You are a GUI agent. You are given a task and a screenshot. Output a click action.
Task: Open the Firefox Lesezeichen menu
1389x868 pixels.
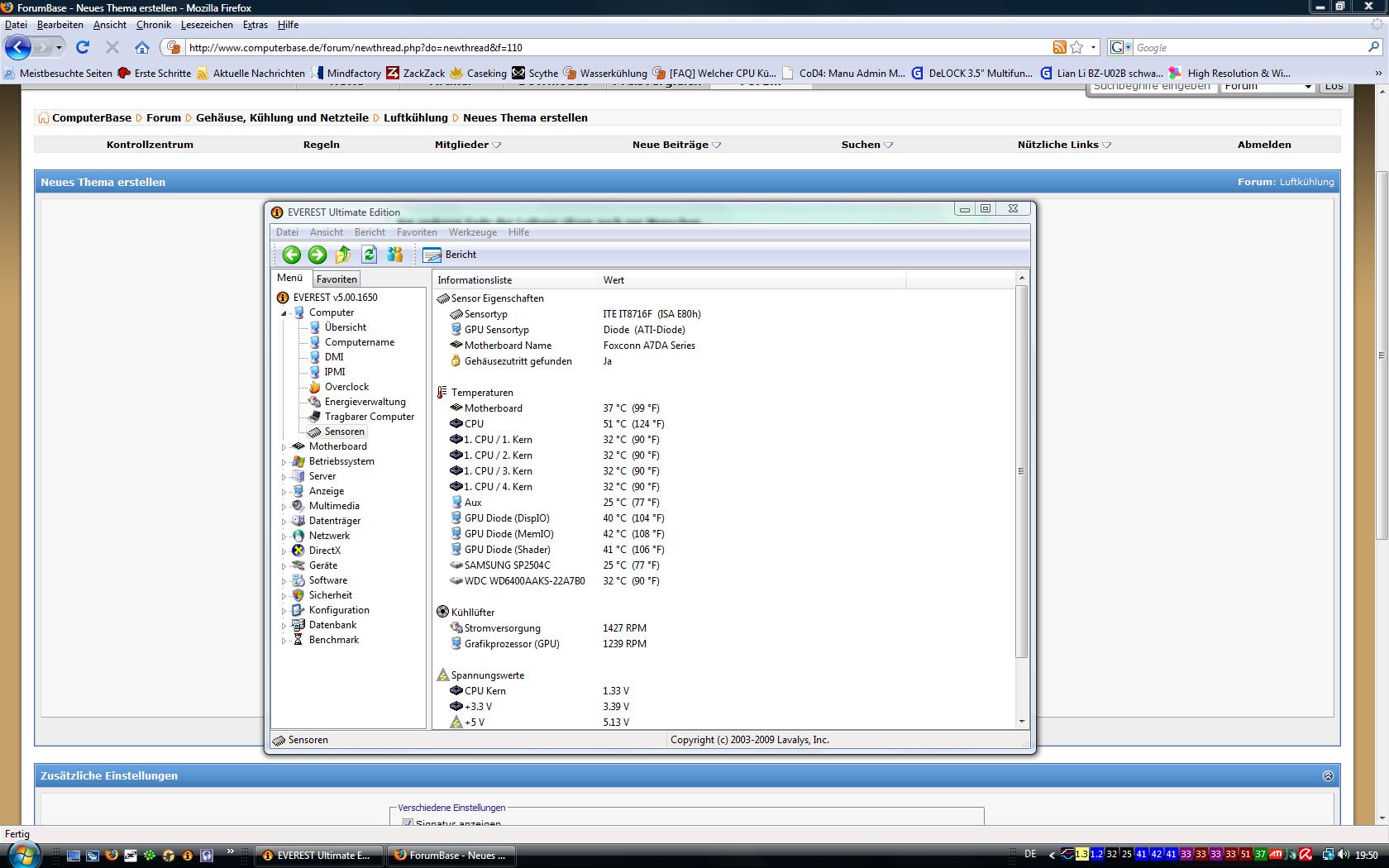207,25
